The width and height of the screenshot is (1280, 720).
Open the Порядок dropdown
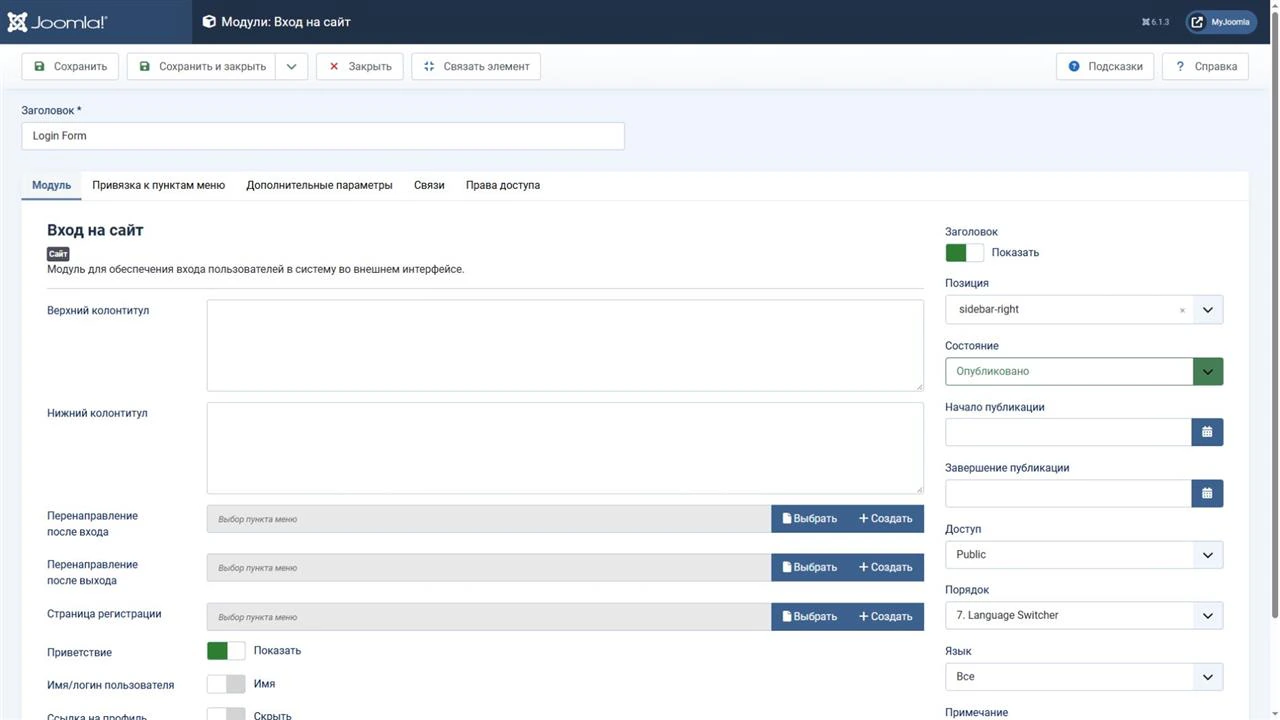coord(1084,616)
